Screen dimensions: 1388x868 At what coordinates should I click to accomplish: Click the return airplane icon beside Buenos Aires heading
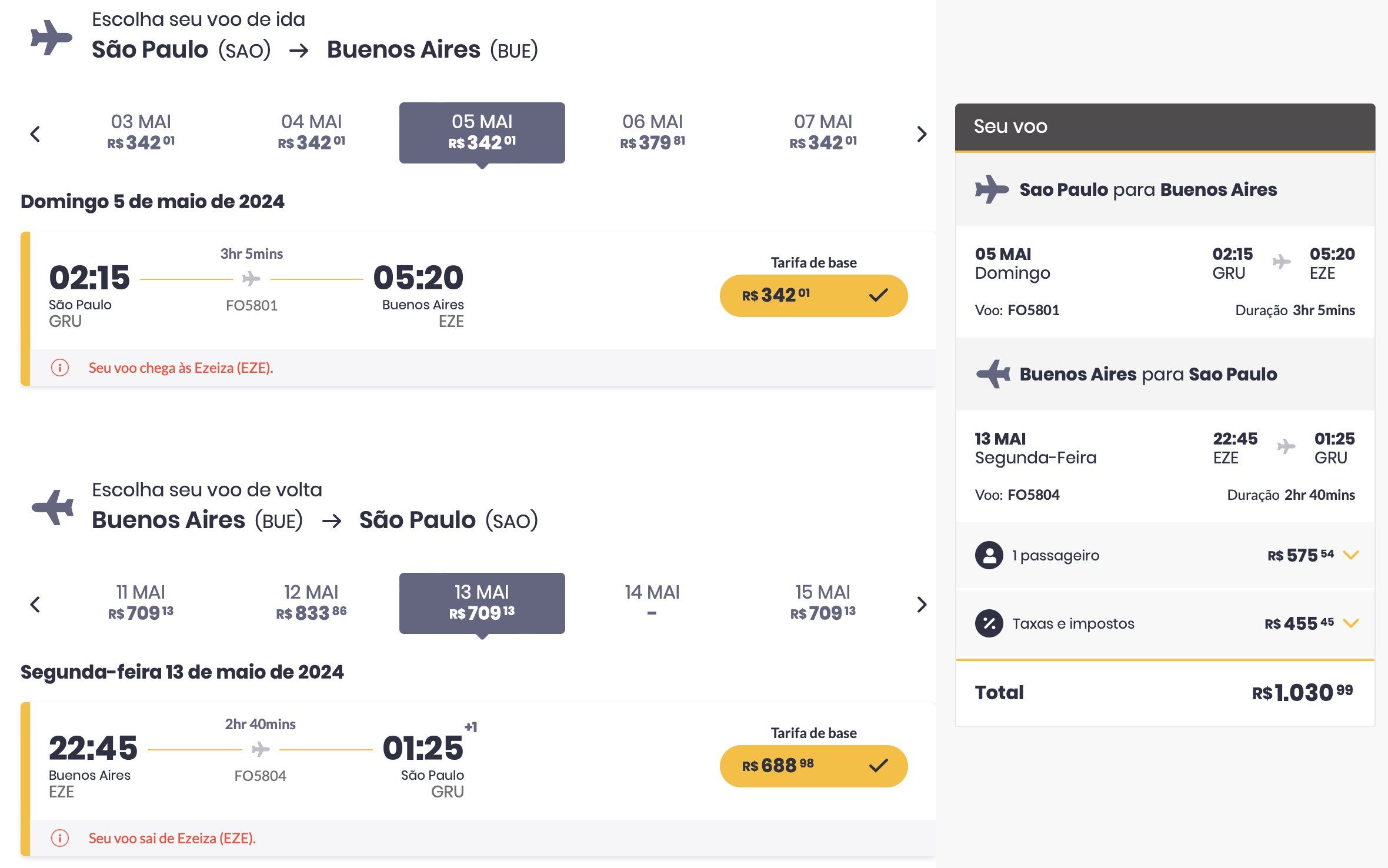pyautogui.click(x=53, y=506)
